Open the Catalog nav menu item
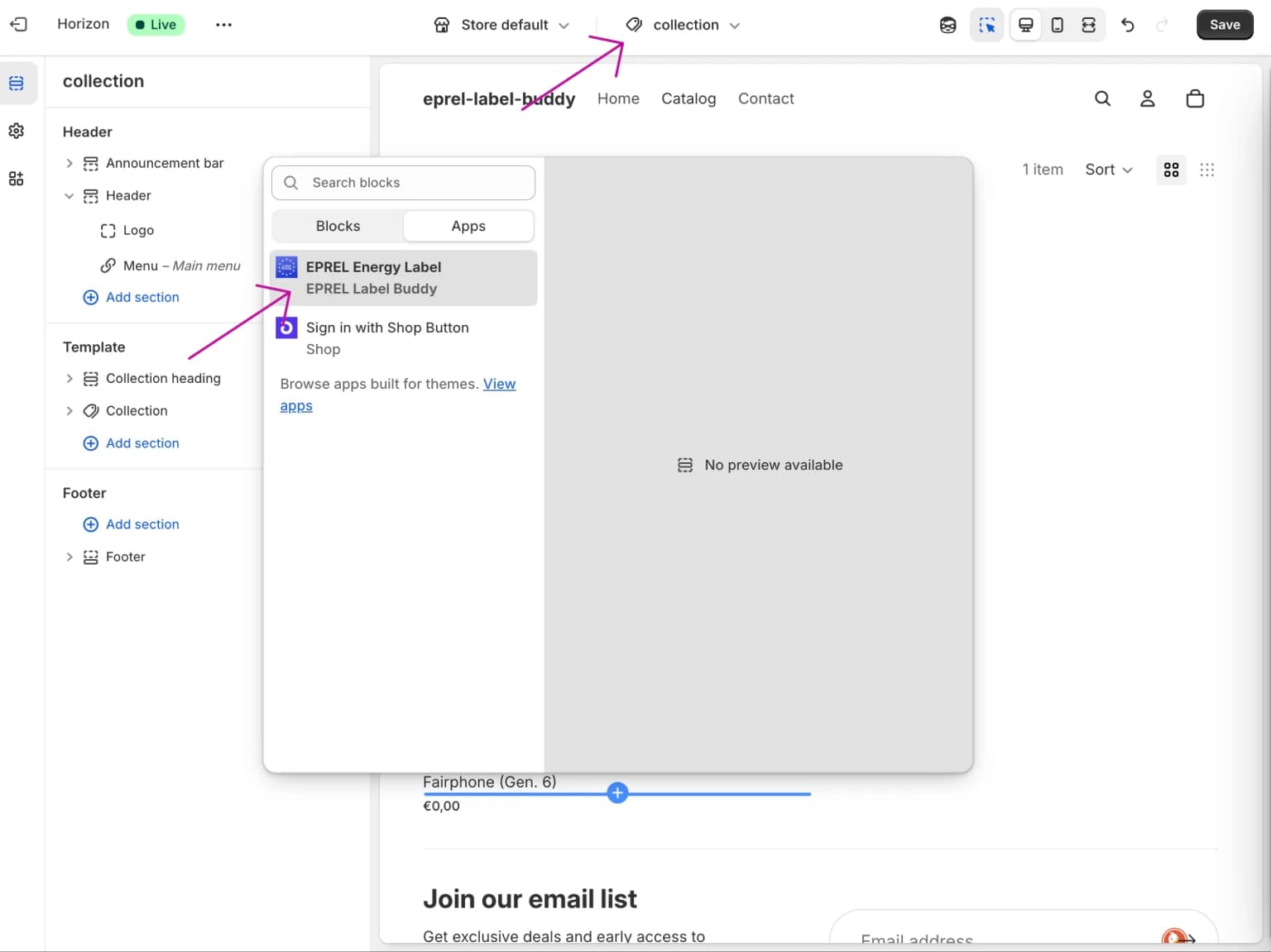The image size is (1271, 952). click(688, 98)
